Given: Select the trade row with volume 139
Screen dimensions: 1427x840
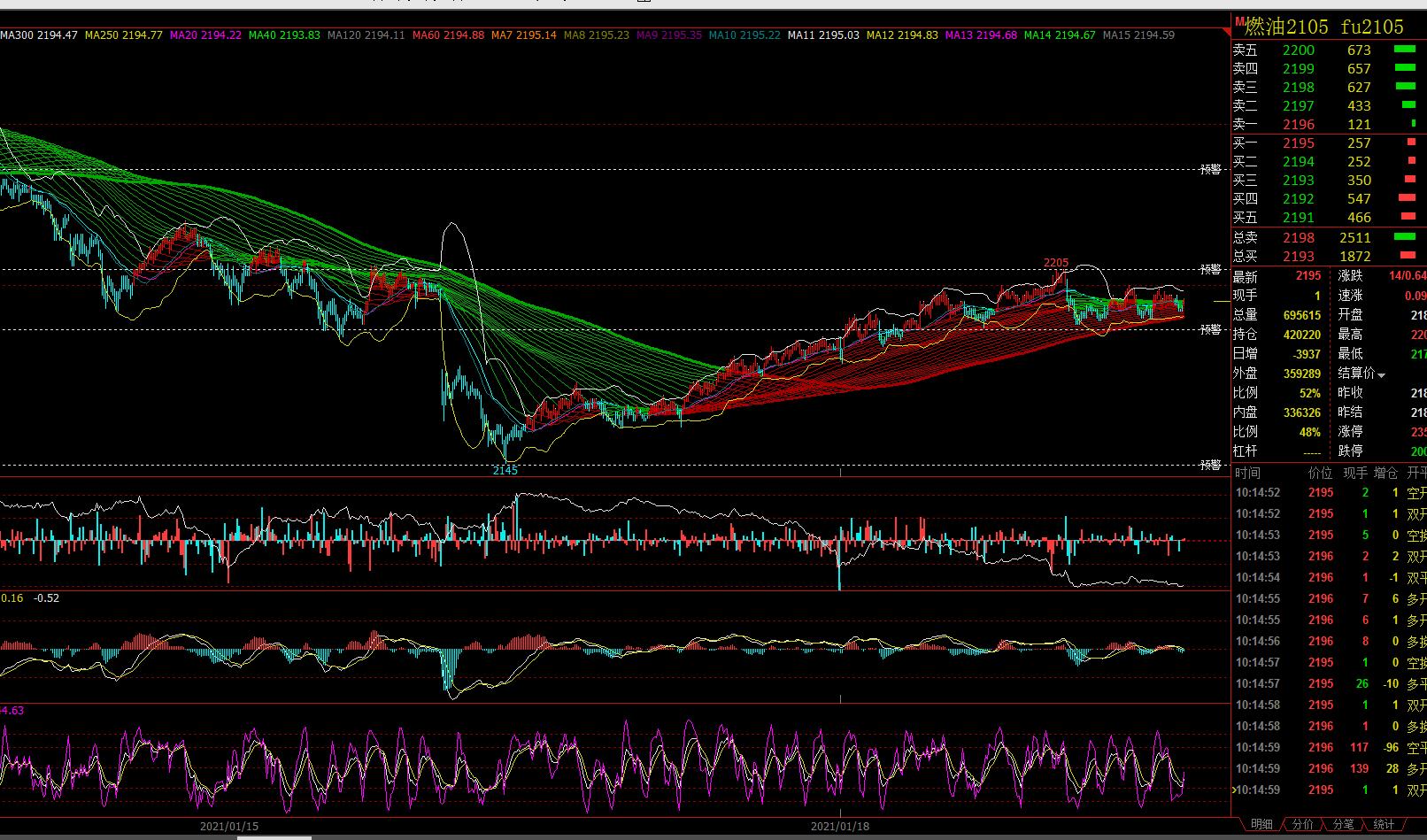Looking at the screenshot, I should point(1330,769).
